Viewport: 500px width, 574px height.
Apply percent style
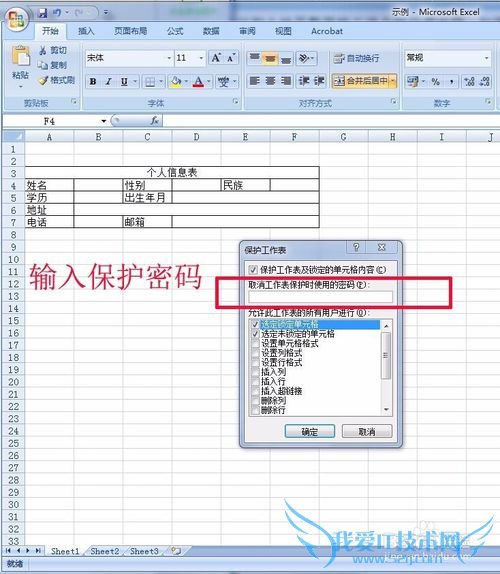point(436,81)
